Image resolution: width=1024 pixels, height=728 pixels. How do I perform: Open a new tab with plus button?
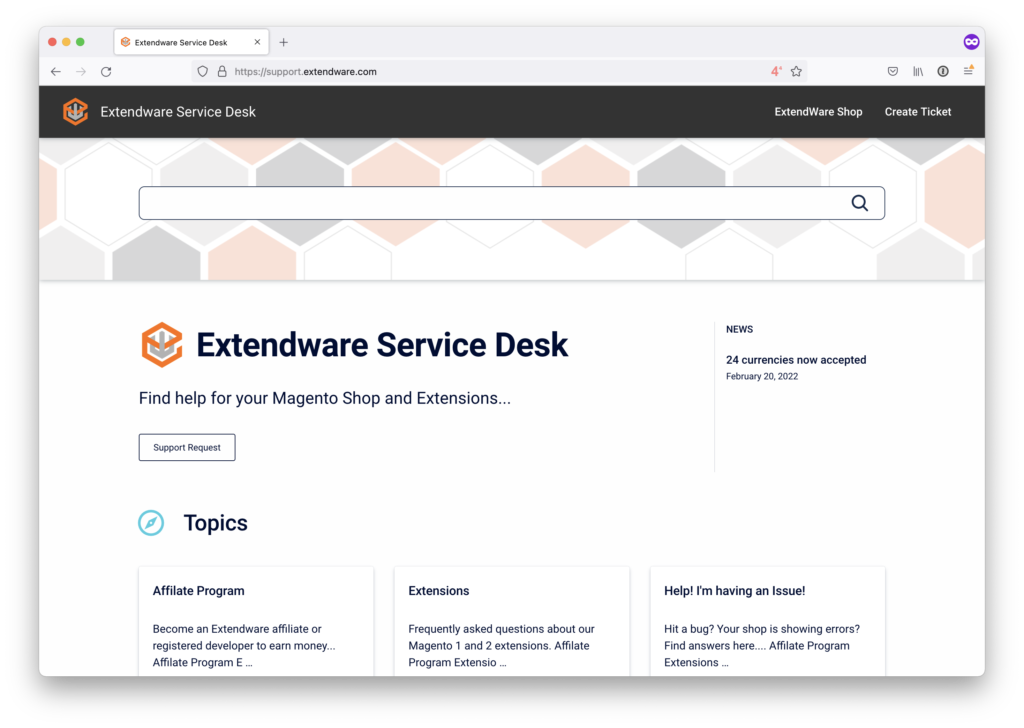coord(283,42)
